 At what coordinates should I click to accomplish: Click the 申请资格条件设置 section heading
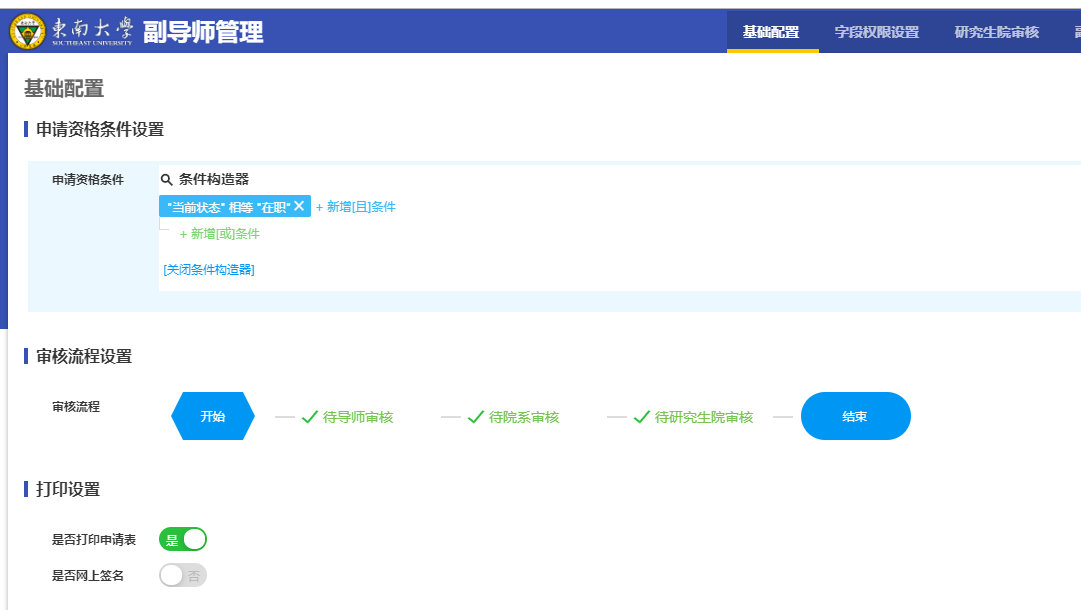100,130
